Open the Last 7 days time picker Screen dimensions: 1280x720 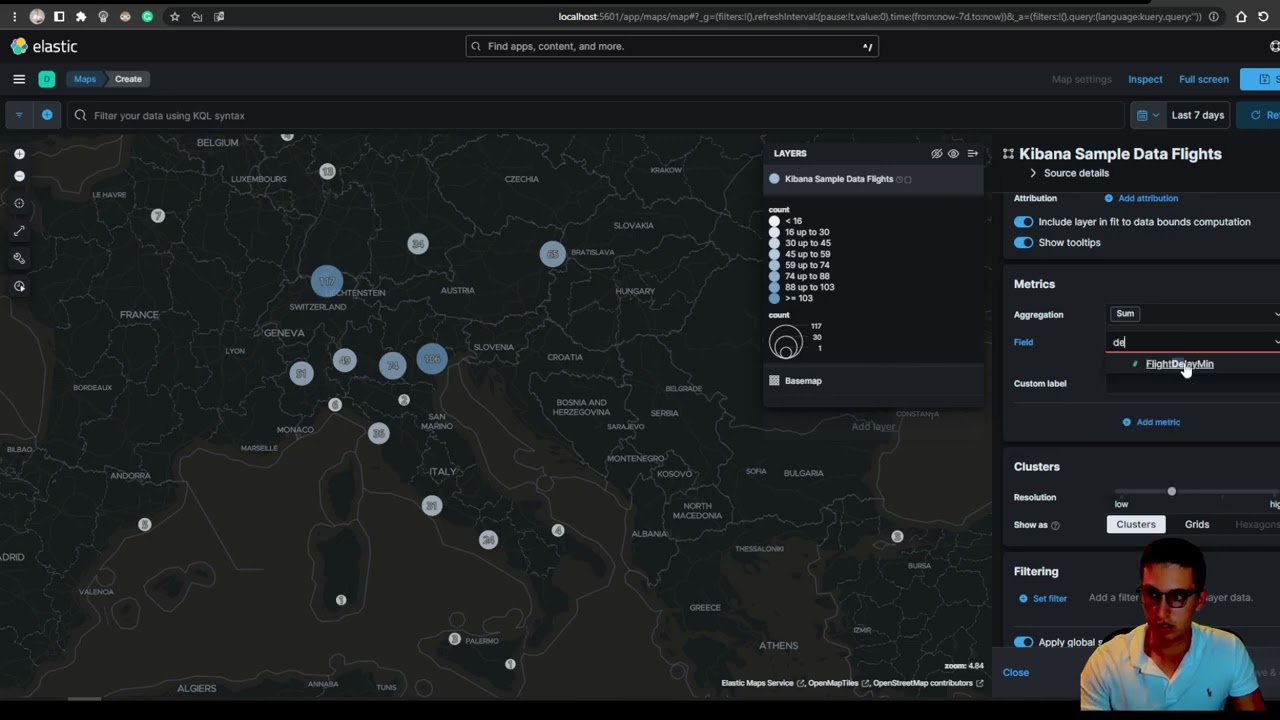click(x=1198, y=115)
